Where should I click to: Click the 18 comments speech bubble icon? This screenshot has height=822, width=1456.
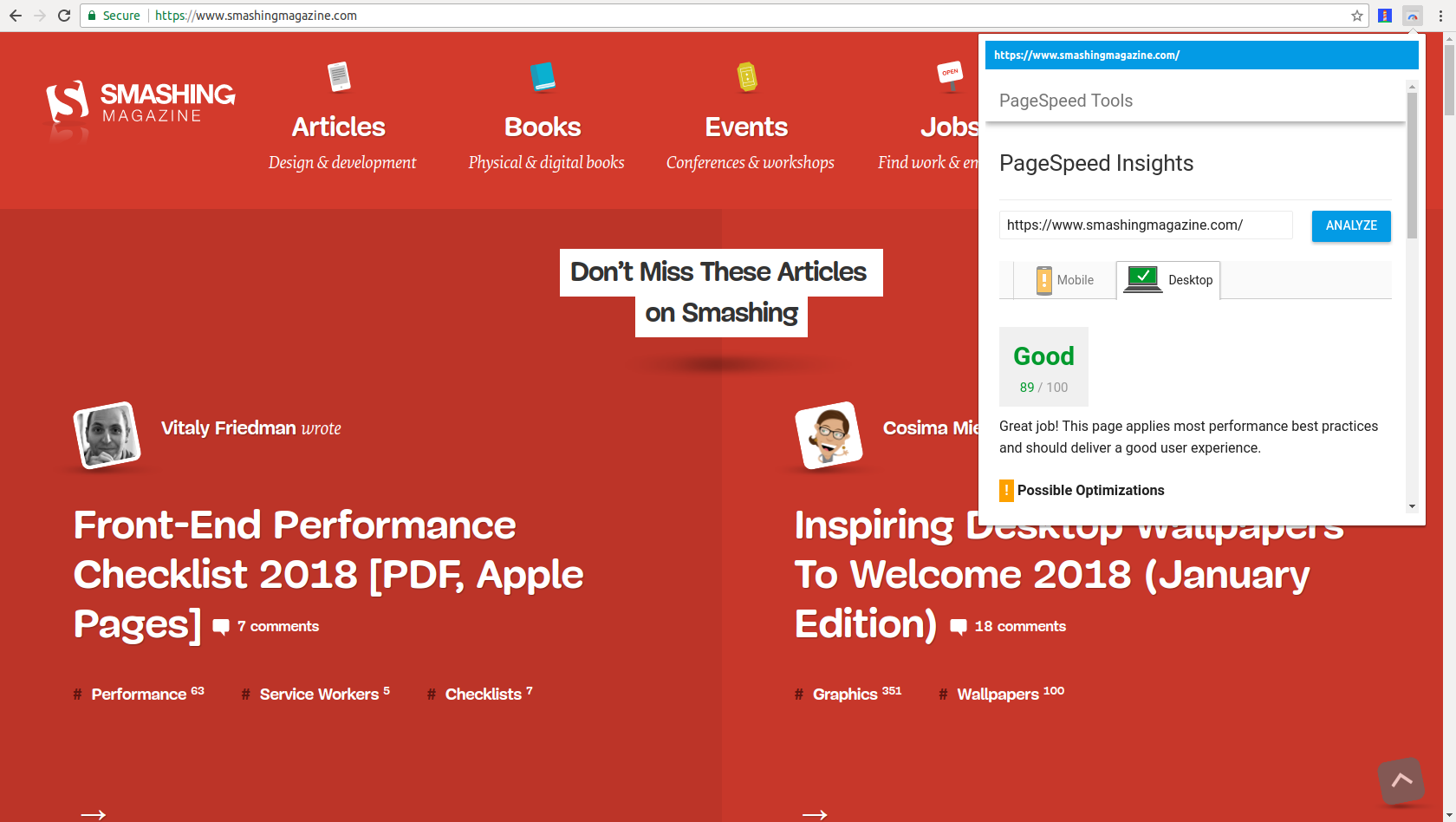pyautogui.click(x=959, y=627)
